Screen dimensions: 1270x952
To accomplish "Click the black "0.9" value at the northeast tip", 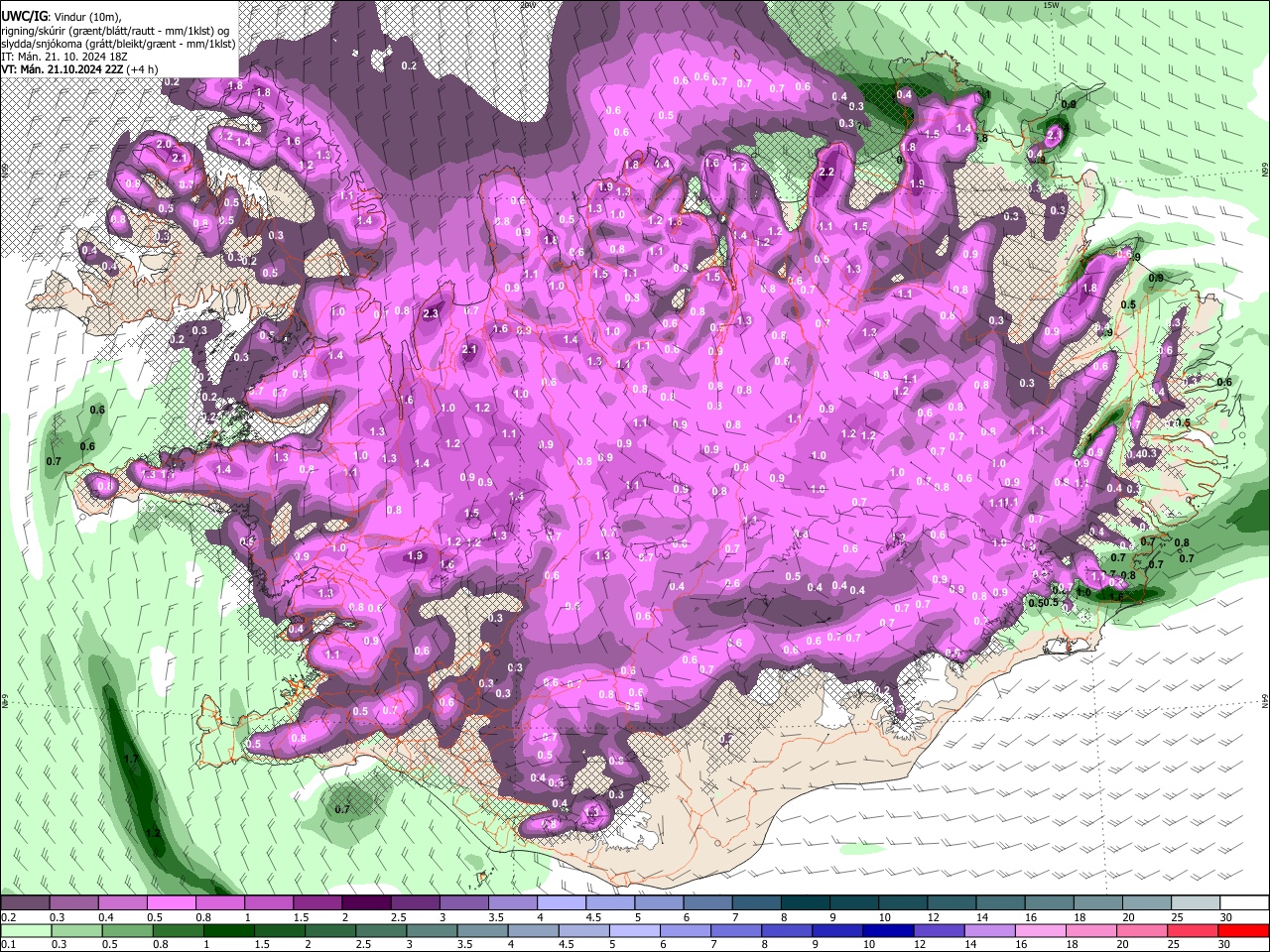I will 1069,104.
